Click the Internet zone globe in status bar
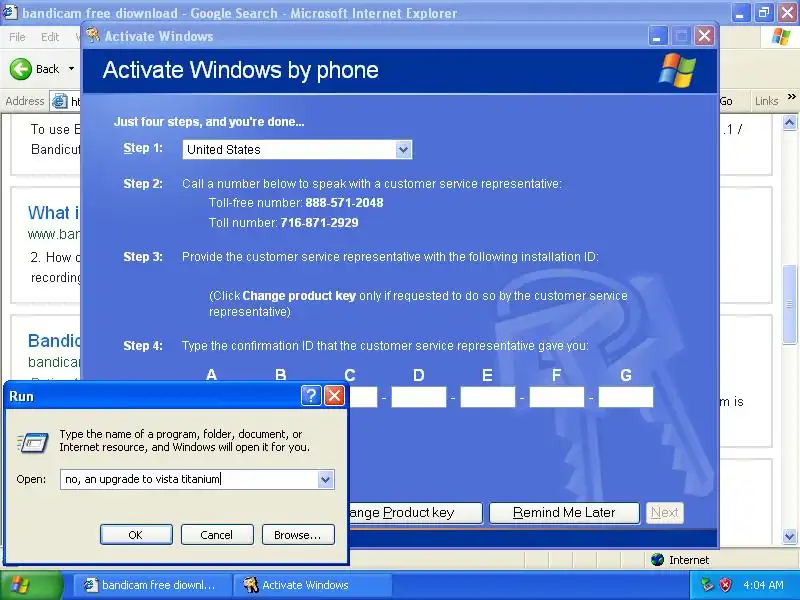Image resolution: width=800 pixels, height=600 pixels. [658, 560]
